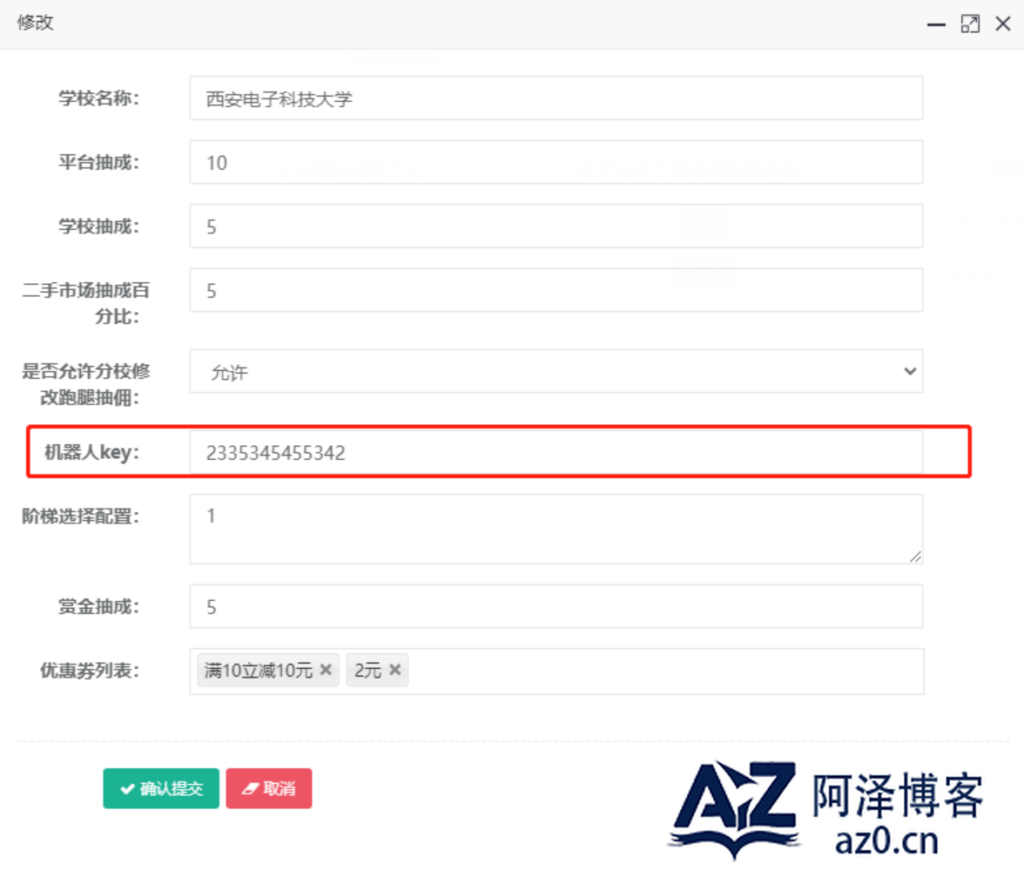Click the 阶梯选择配置 label
Viewport: 1024px width, 891px height.
pyautogui.click(x=80, y=516)
